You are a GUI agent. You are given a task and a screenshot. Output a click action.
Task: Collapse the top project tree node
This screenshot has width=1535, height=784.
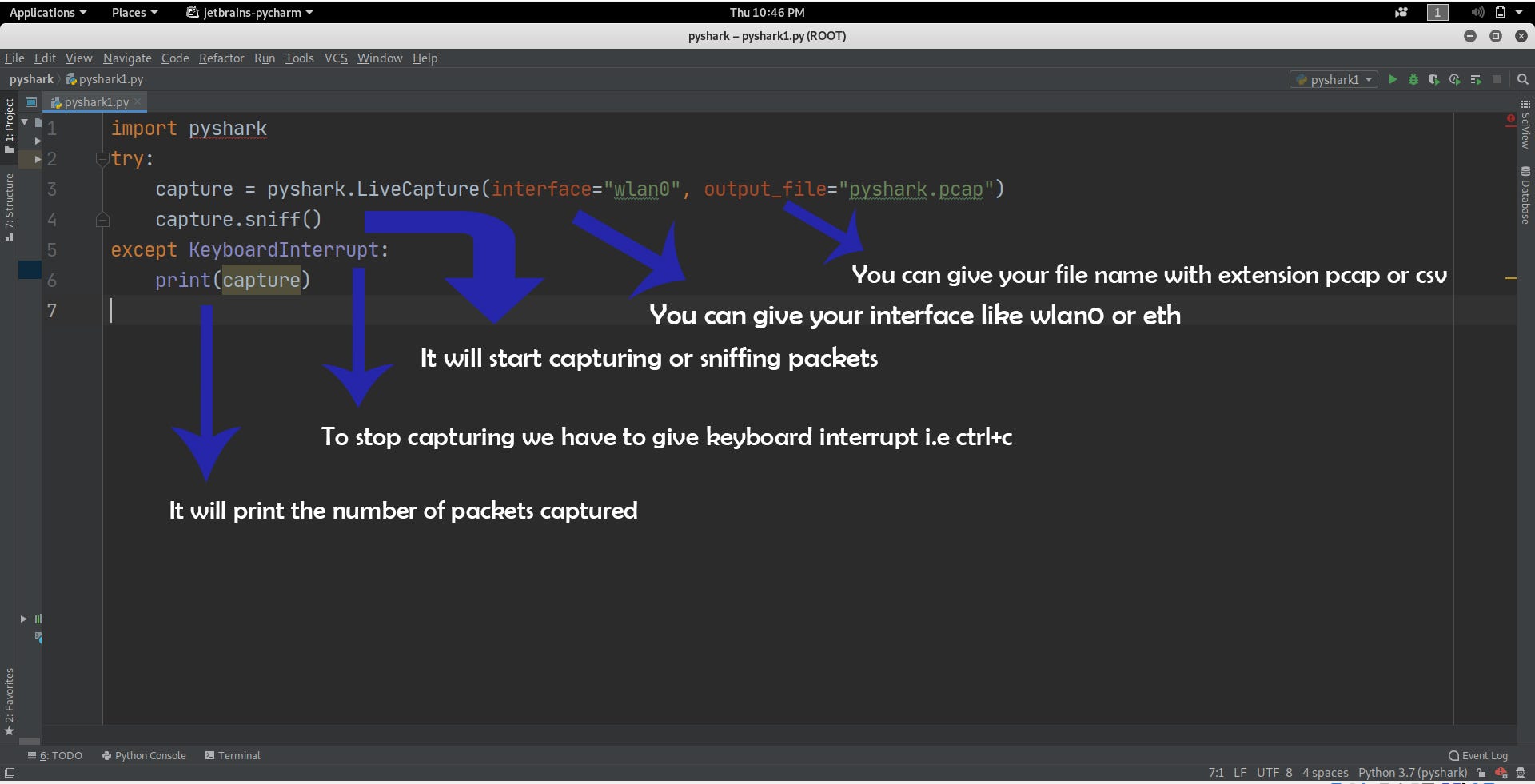point(25,122)
